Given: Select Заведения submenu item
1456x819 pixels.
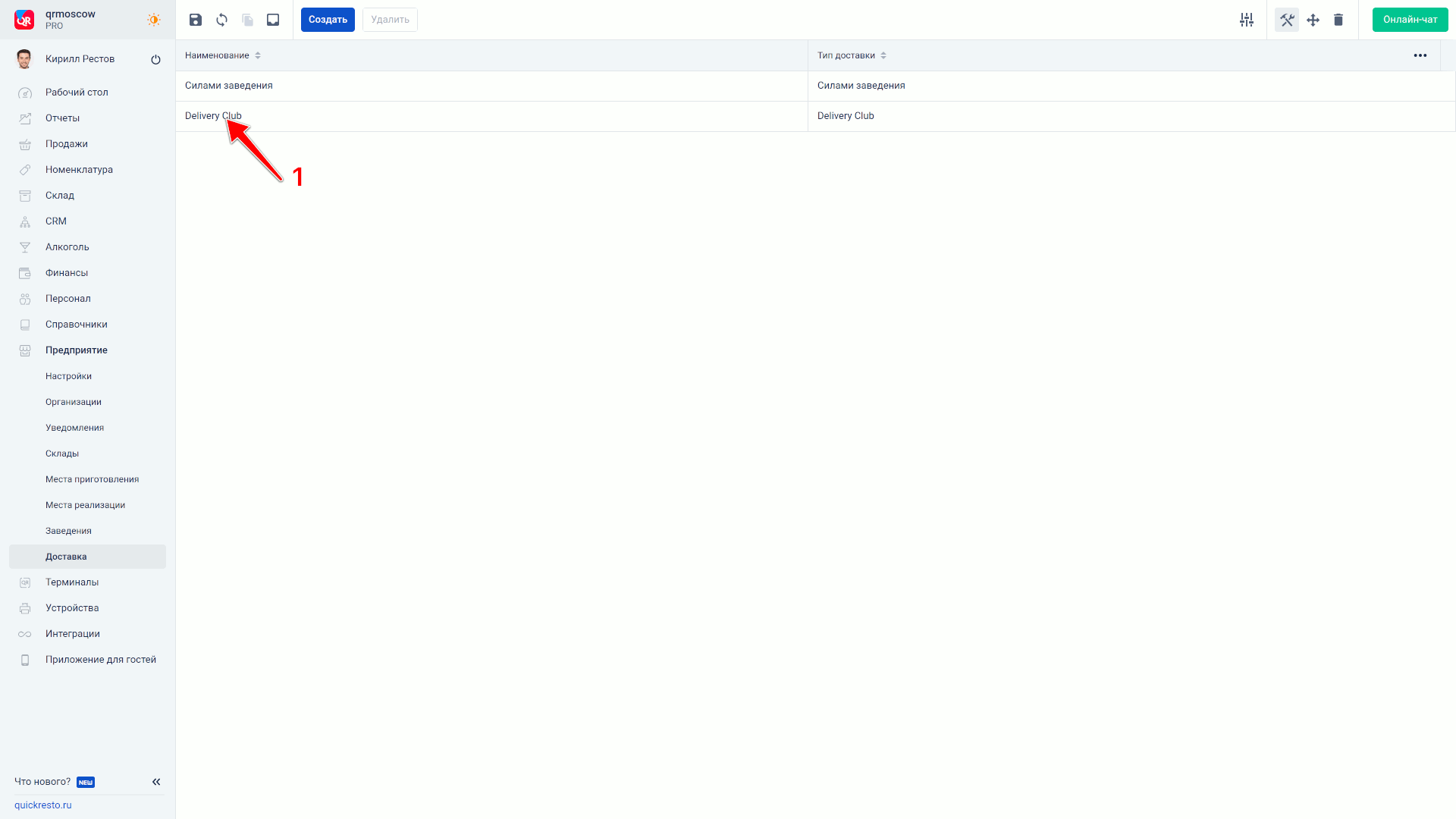Looking at the screenshot, I should coord(68,531).
